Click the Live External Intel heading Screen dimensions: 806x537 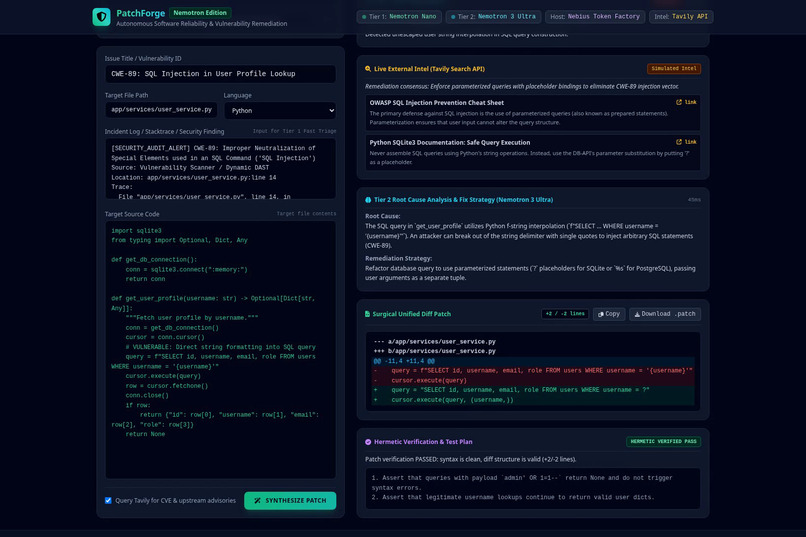tap(429, 69)
